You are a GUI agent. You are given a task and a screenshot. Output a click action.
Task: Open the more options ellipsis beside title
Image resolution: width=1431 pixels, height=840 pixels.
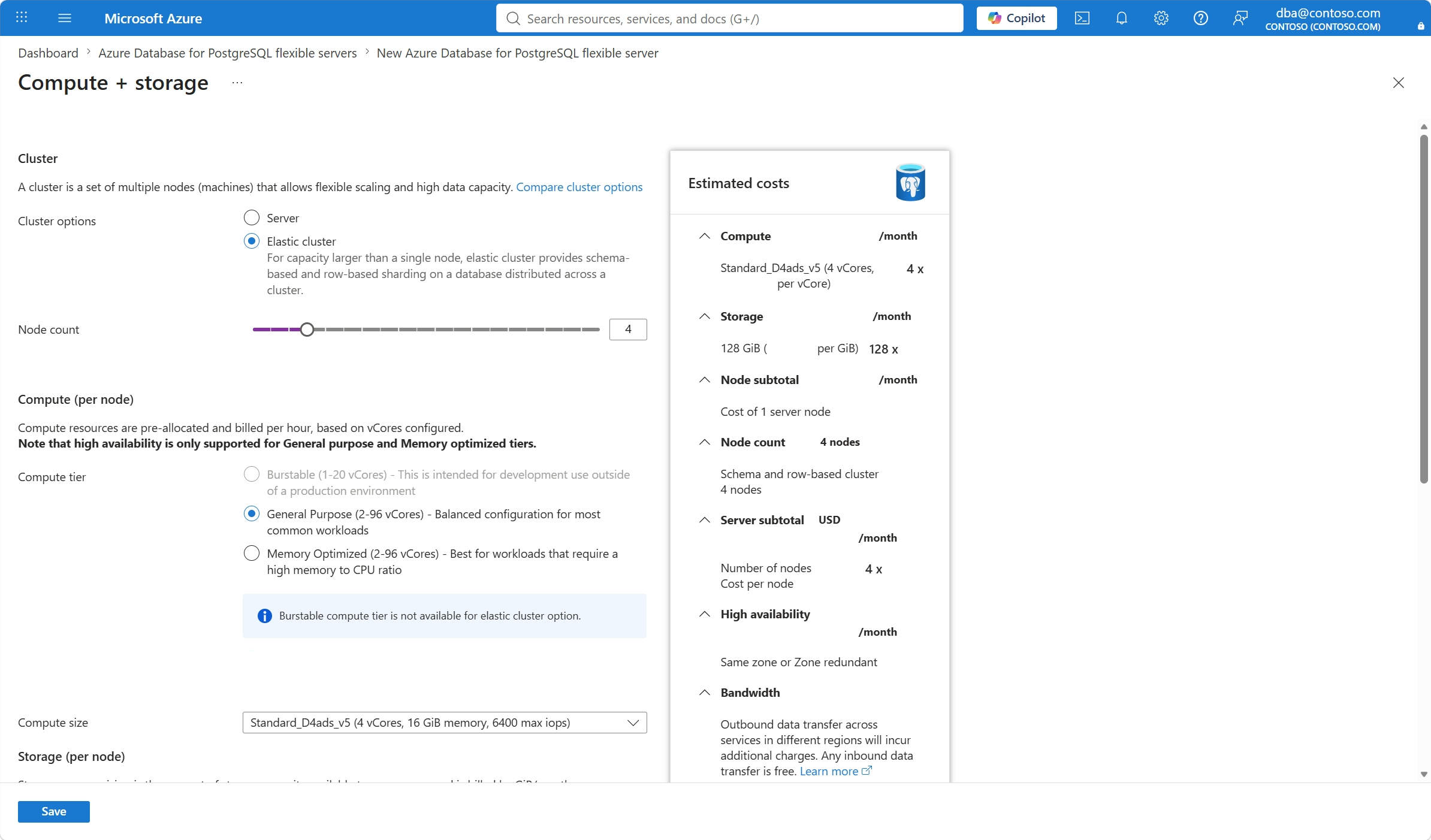pyautogui.click(x=237, y=83)
